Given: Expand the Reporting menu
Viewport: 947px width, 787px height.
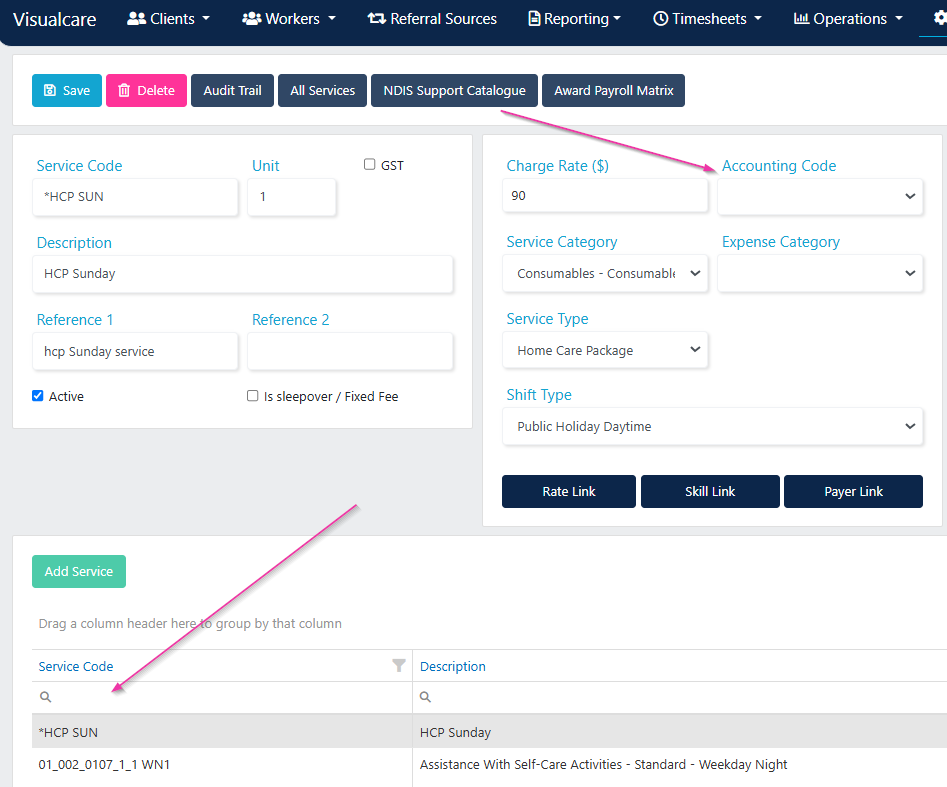Looking at the screenshot, I should (574, 19).
